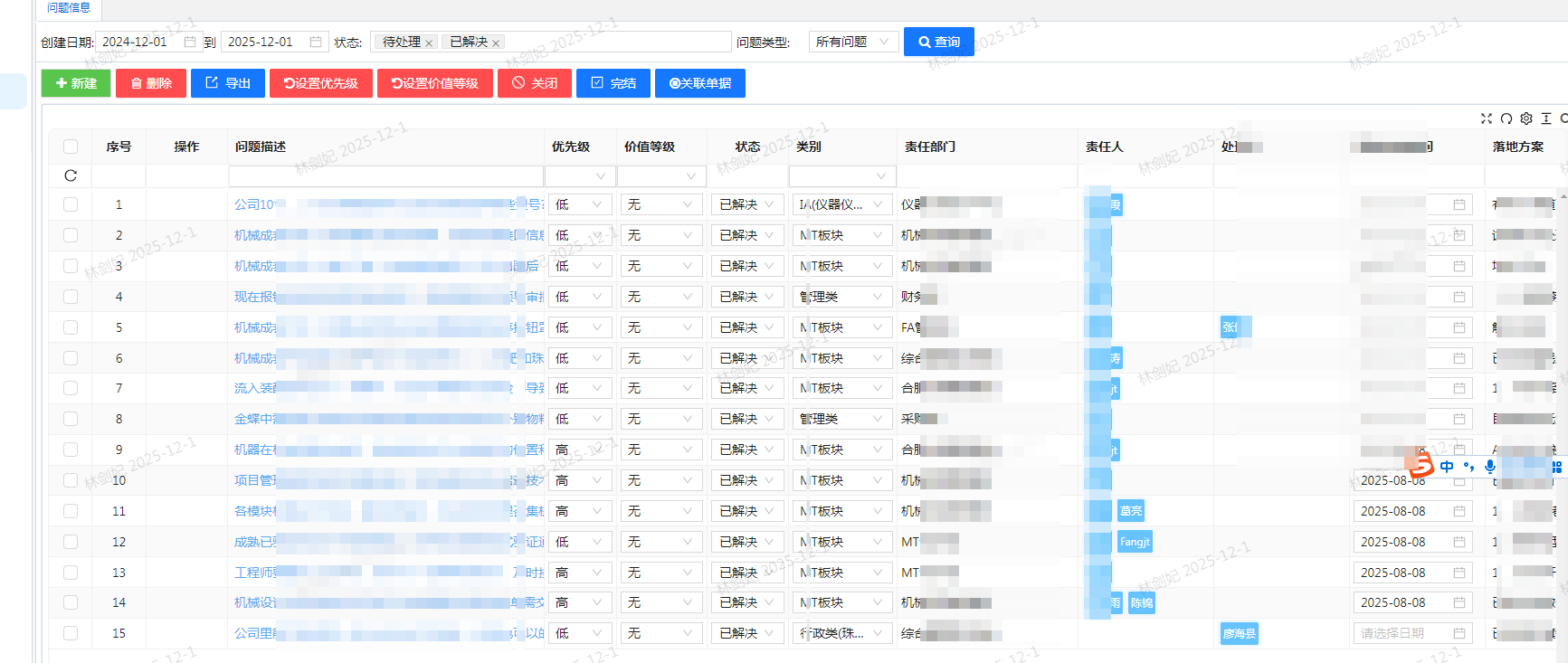The width and height of the screenshot is (1568, 663).
Task: Check the checkbox for row 1
Action: point(71,204)
